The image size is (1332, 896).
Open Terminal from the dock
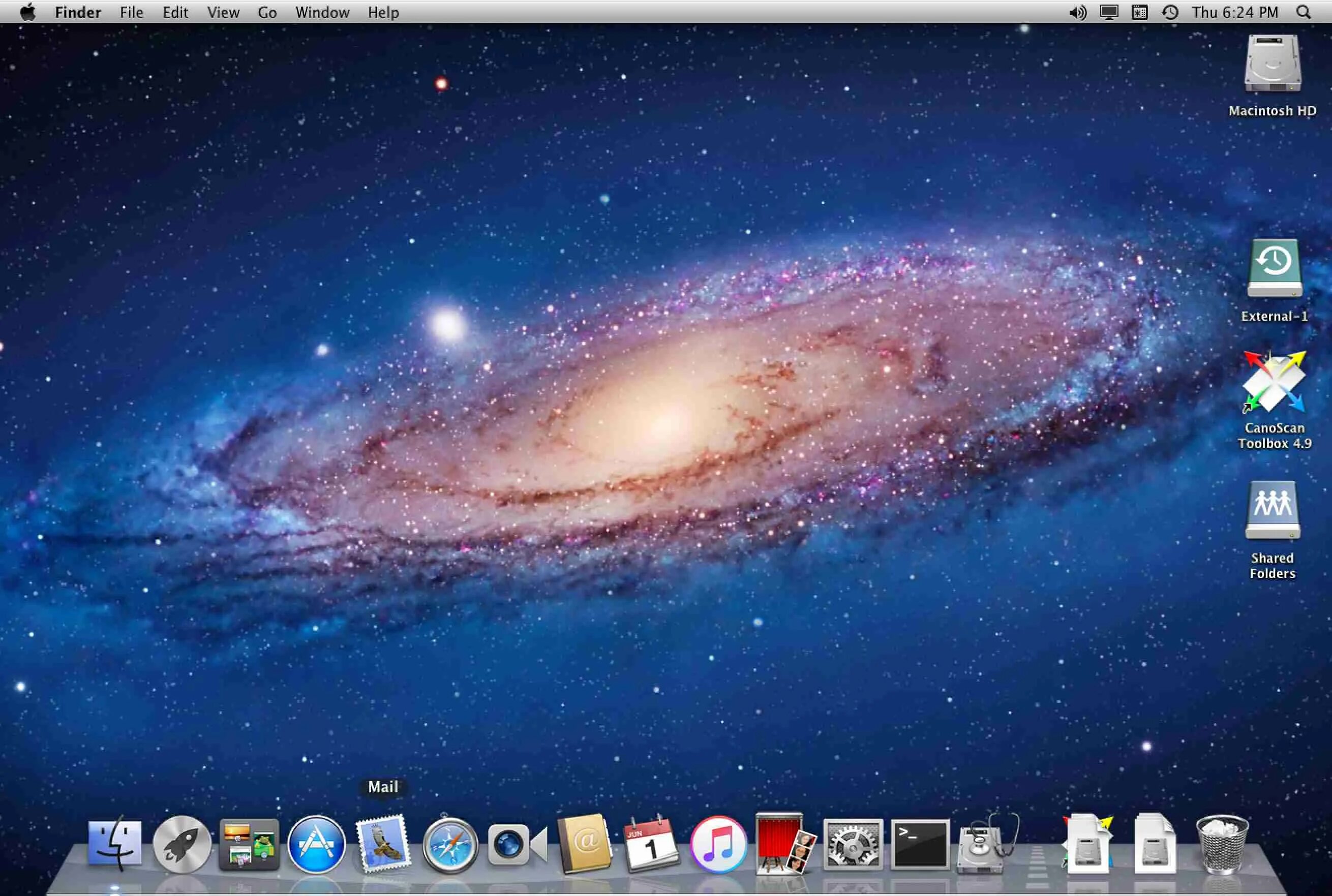(919, 845)
